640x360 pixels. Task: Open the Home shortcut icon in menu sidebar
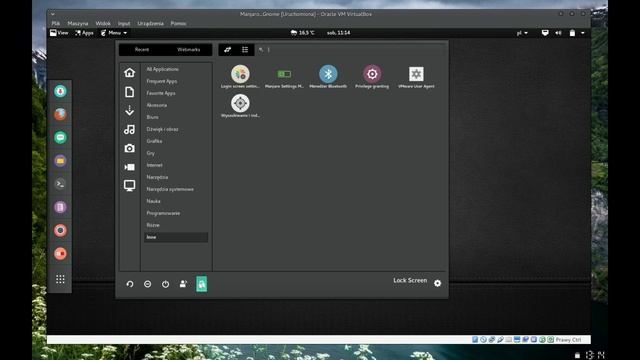click(x=129, y=73)
